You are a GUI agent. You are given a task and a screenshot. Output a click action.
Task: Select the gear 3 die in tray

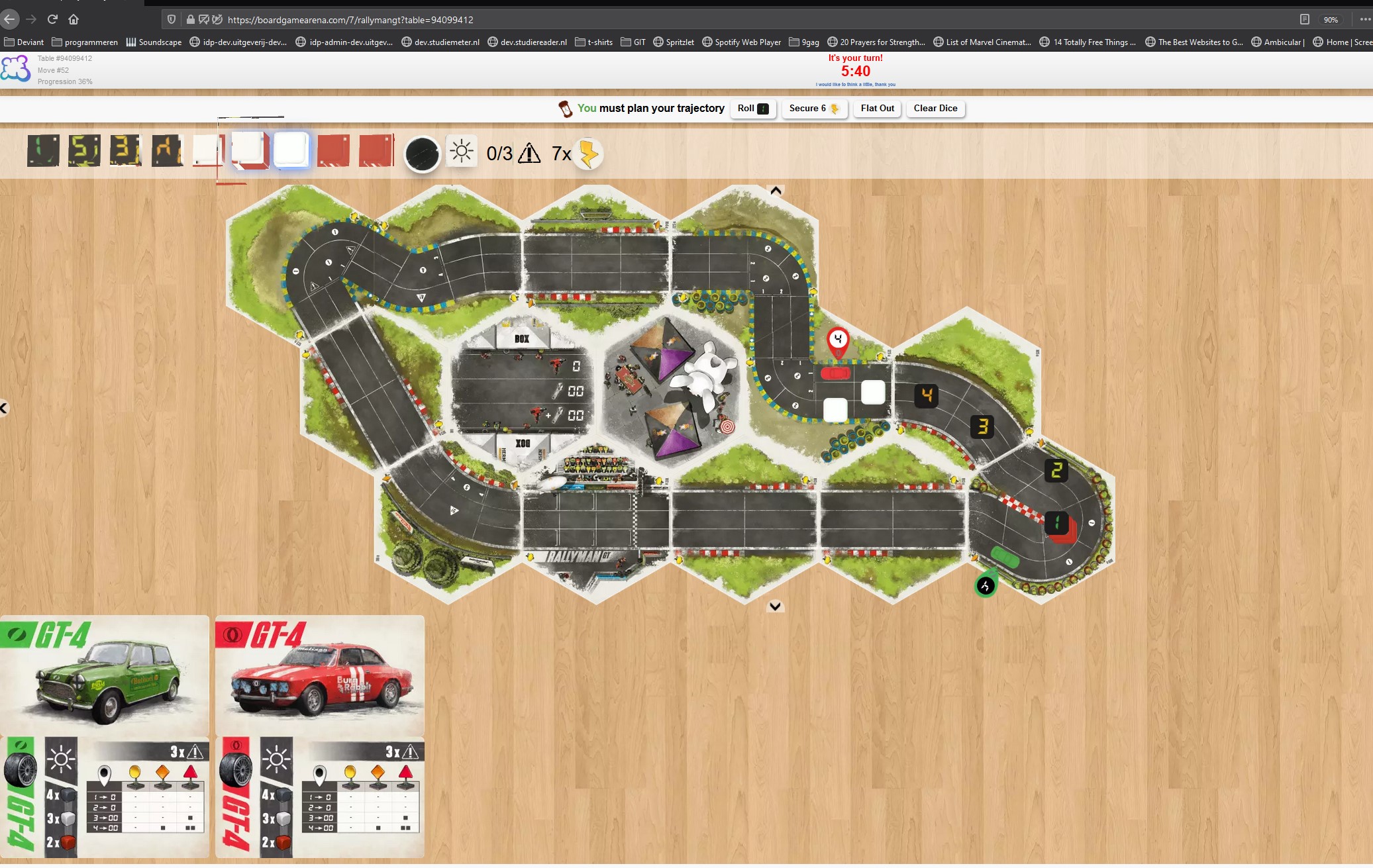[x=125, y=151]
